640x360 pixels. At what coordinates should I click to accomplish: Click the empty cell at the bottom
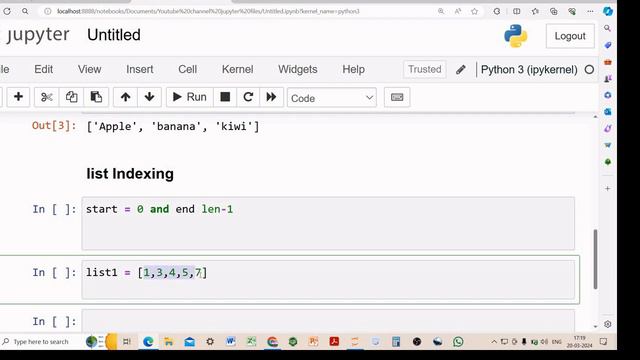[x=328, y=321]
